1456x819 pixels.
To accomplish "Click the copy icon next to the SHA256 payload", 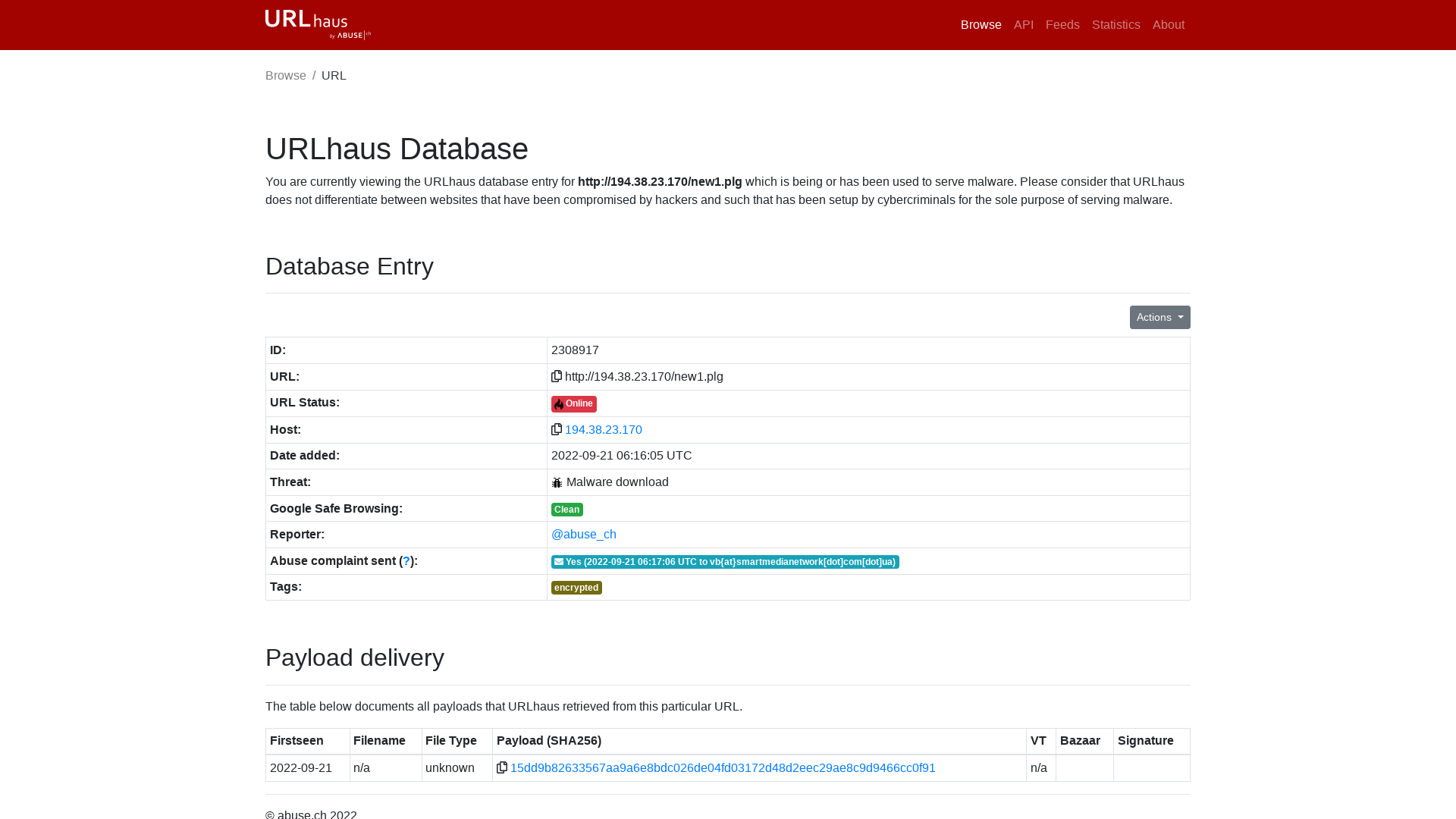I will click(503, 767).
